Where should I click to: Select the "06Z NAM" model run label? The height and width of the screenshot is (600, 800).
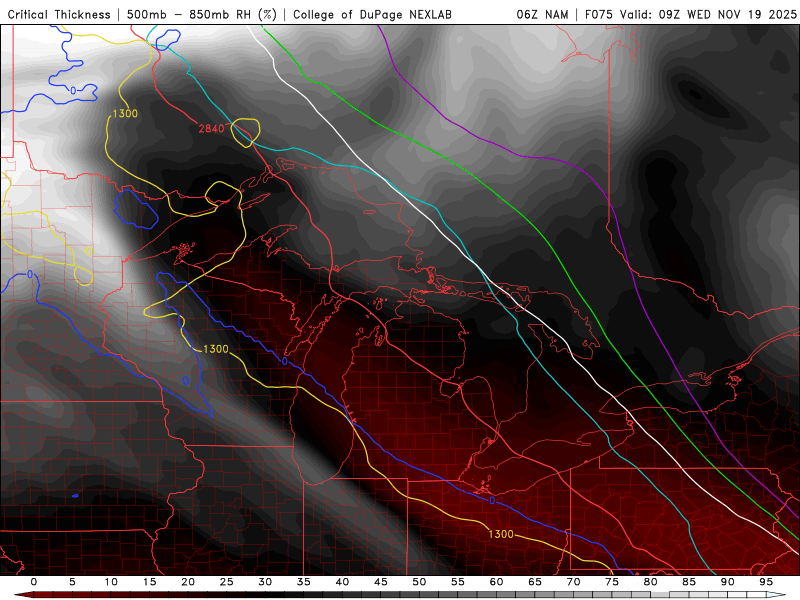point(542,14)
